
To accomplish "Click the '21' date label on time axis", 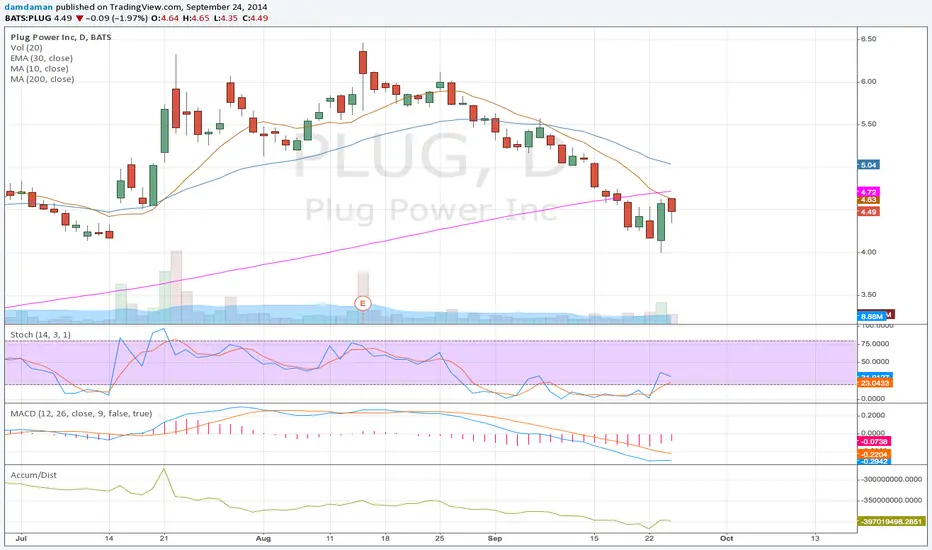I will pyautogui.click(x=164, y=538).
